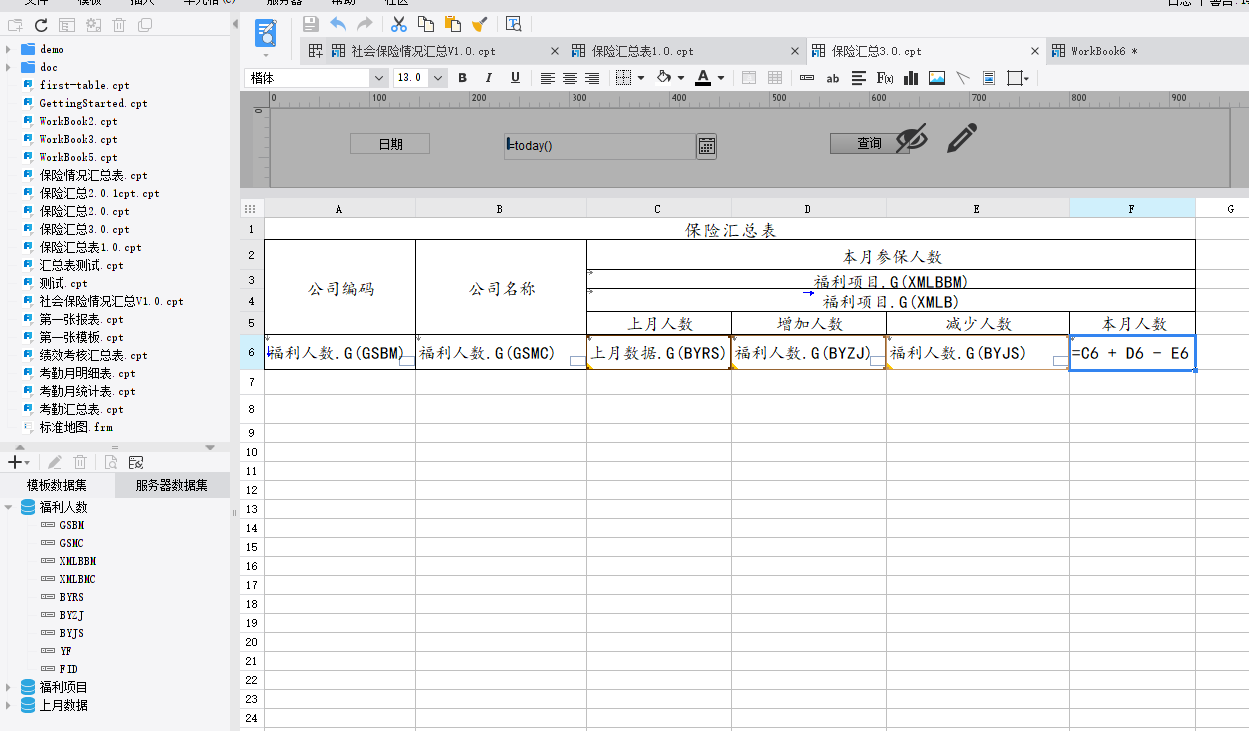Click the 日期 label widget
This screenshot has width=1249, height=731.
(390, 144)
